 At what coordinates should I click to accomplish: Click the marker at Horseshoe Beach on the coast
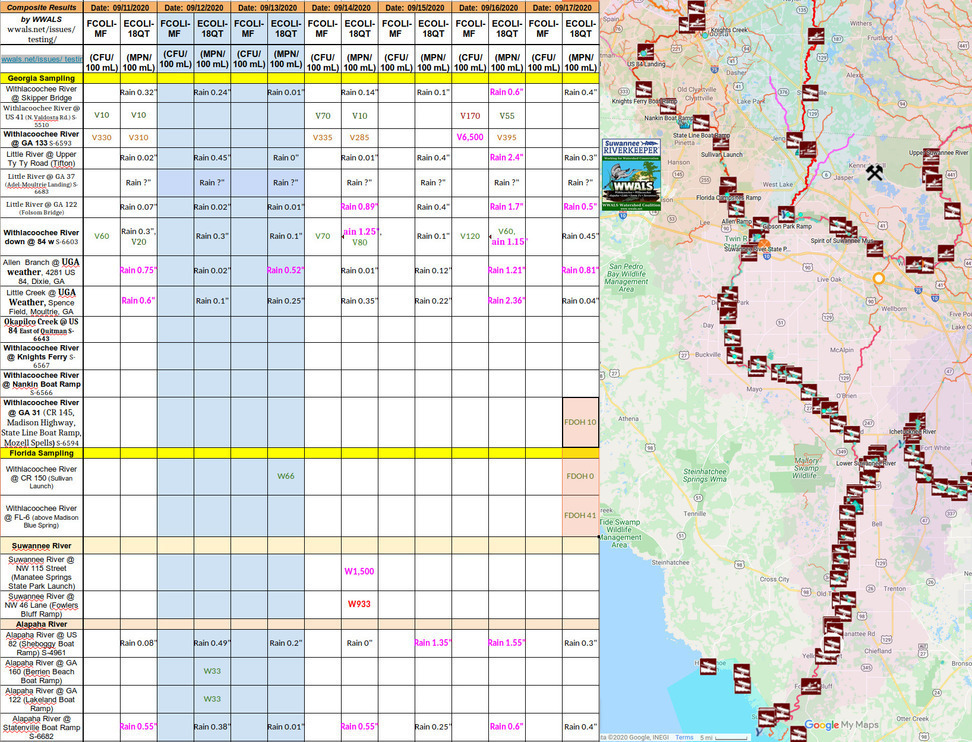[708, 666]
